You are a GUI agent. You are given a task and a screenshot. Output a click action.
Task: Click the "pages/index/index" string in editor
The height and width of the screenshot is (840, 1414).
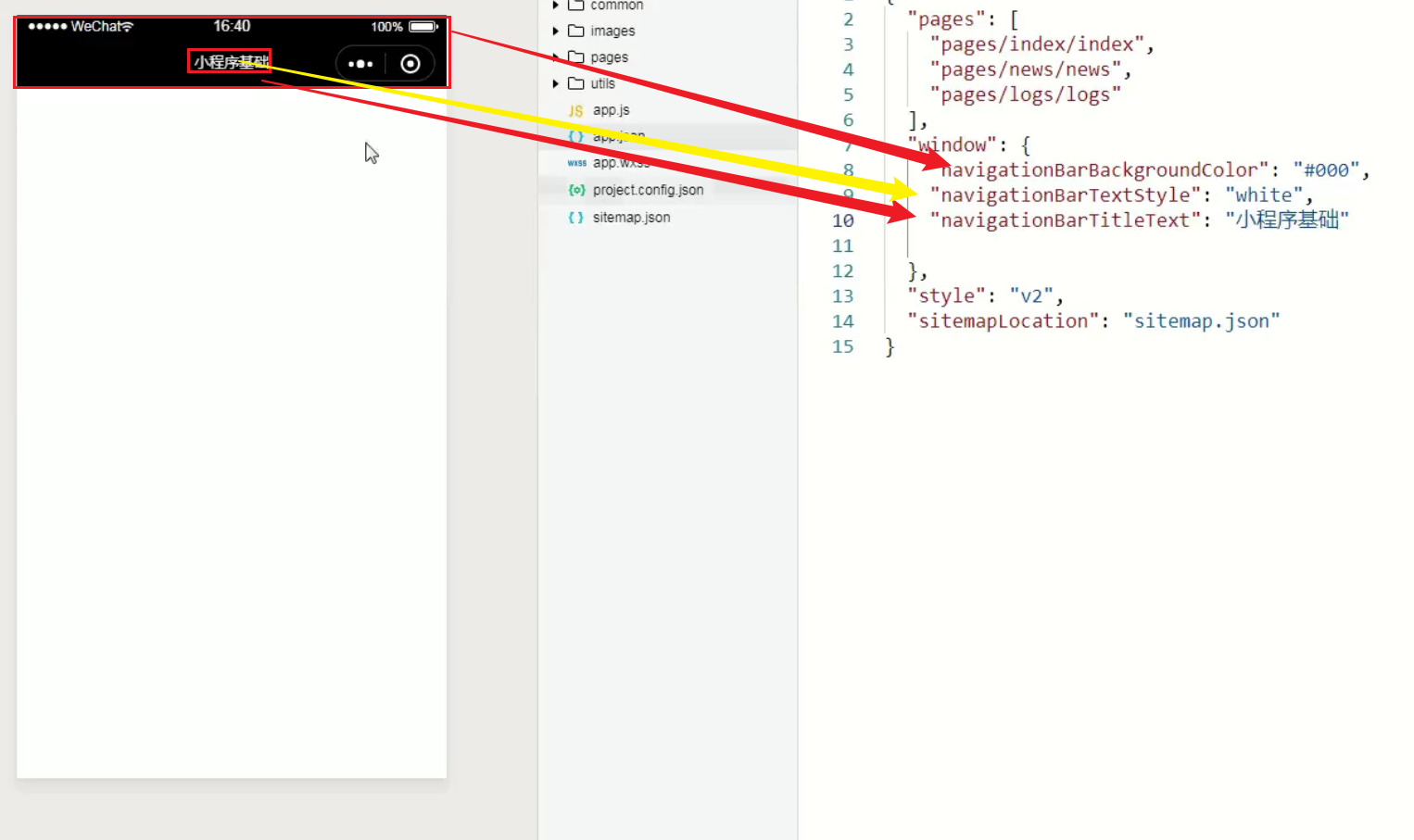(x=1037, y=44)
